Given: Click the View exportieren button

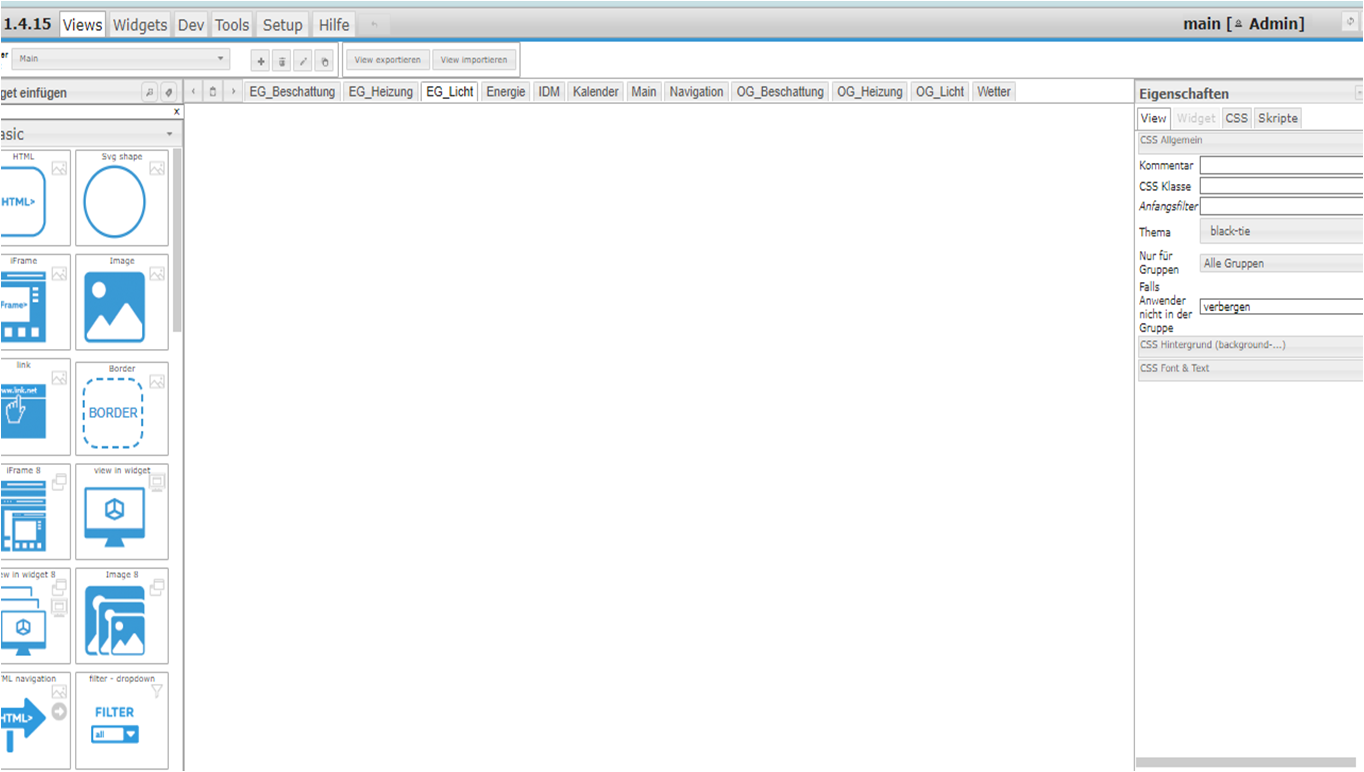Looking at the screenshot, I should point(388,60).
